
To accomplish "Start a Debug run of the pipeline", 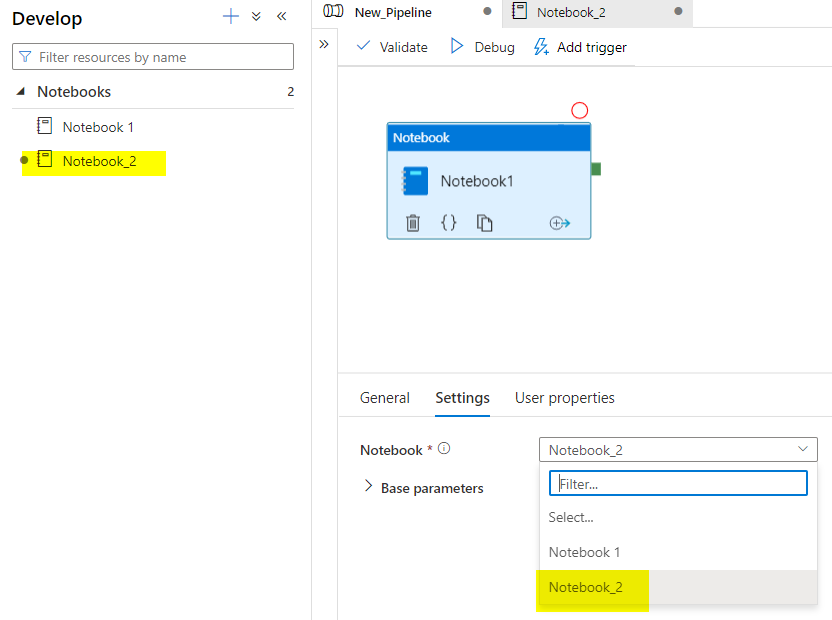I will 482,47.
